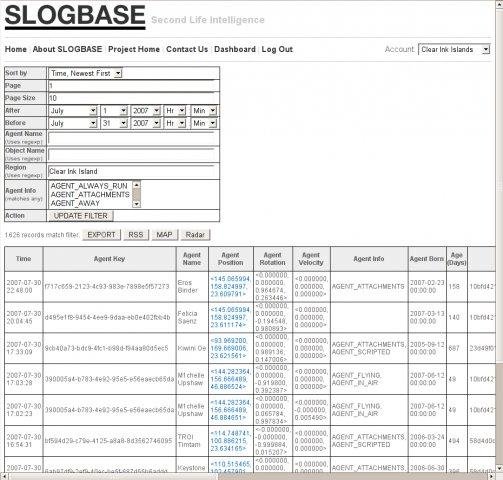503x480 pixels.
Task: Open Eros Binder's position link
Action: 230,286
